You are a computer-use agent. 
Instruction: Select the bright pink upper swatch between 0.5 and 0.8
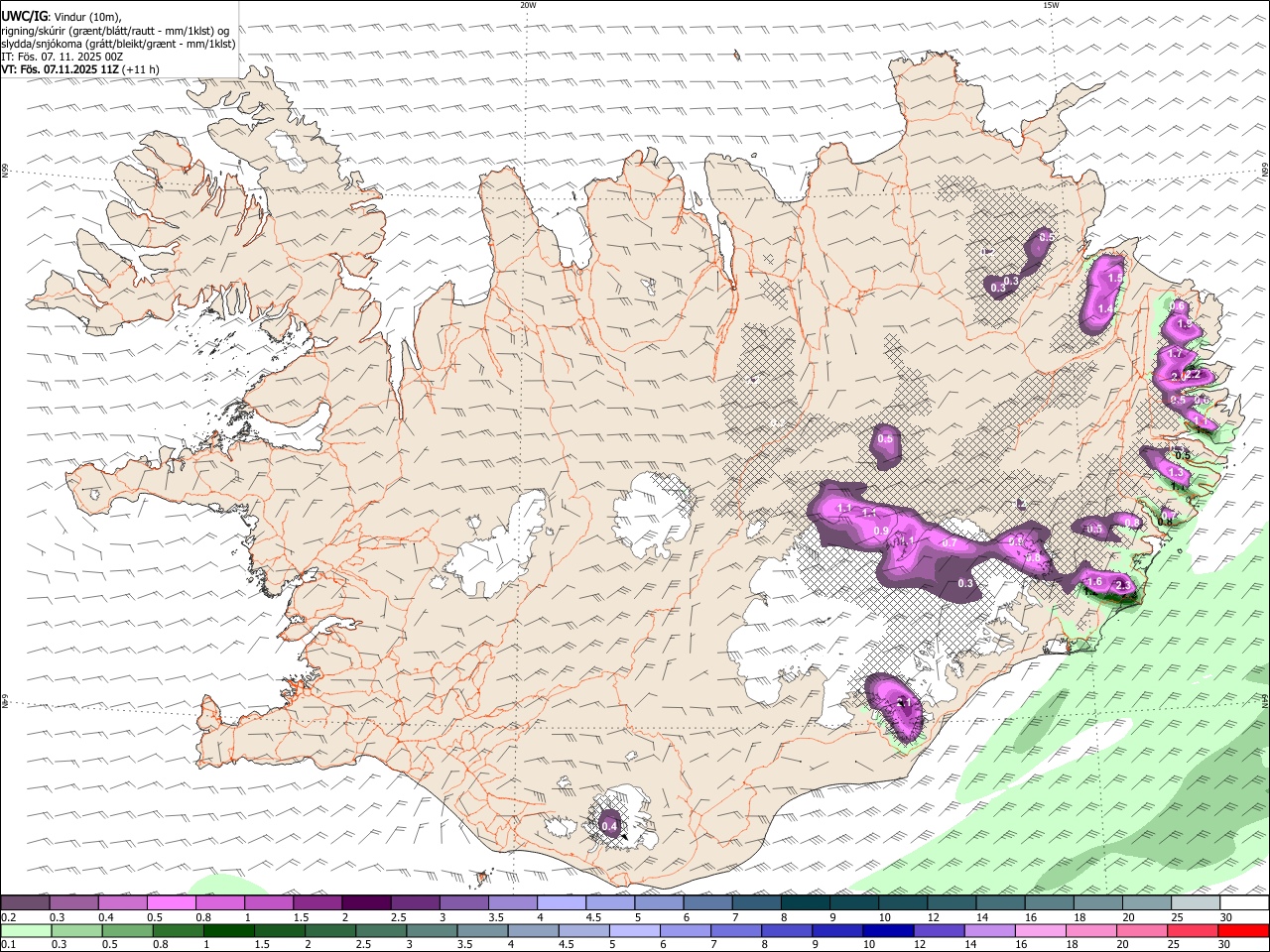point(172,902)
